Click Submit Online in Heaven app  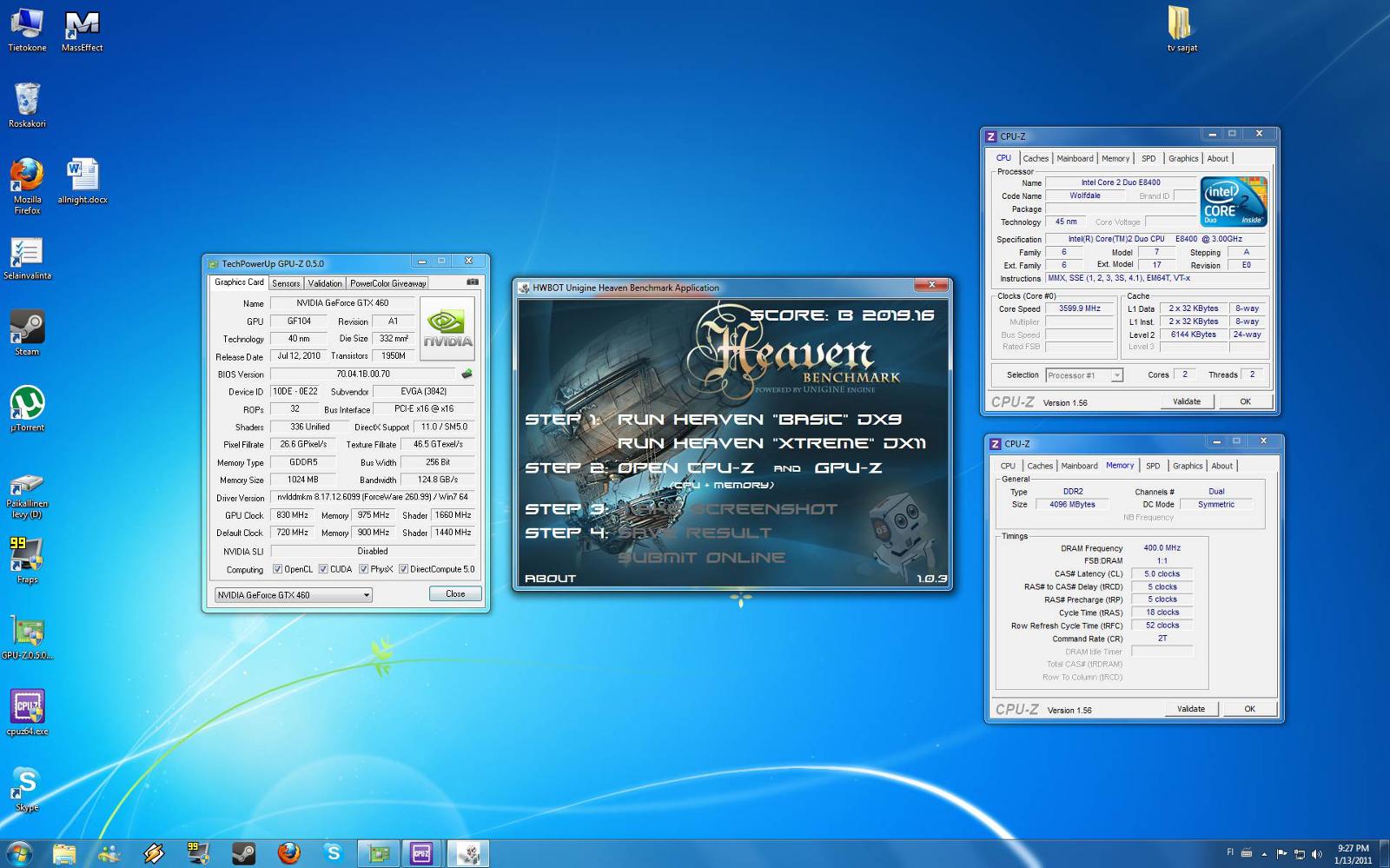(x=701, y=558)
